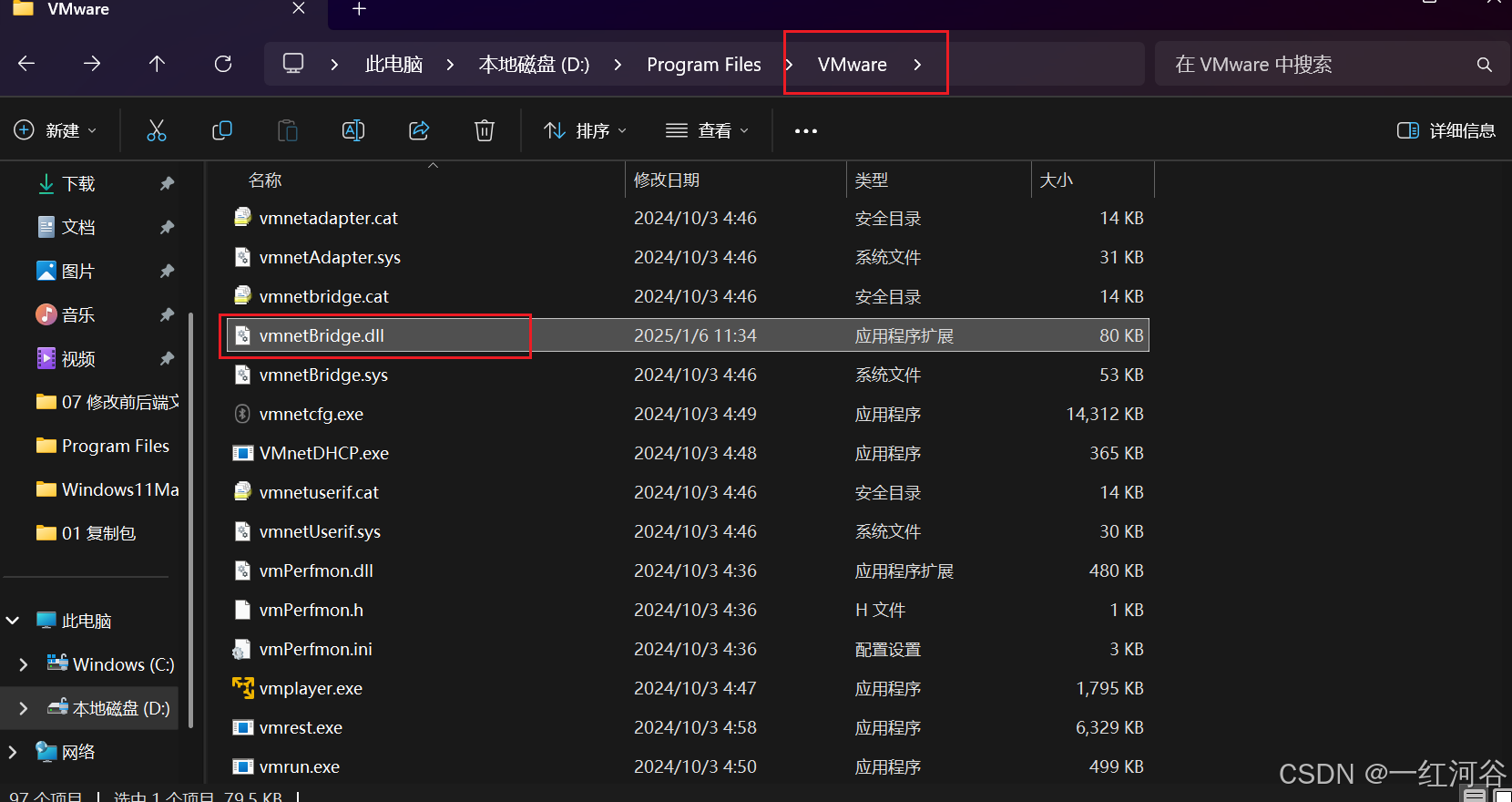Image resolution: width=1512 pixels, height=802 pixels.
Task: Open the 07 修改前后端 folder in sidebar
Action: point(107,402)
